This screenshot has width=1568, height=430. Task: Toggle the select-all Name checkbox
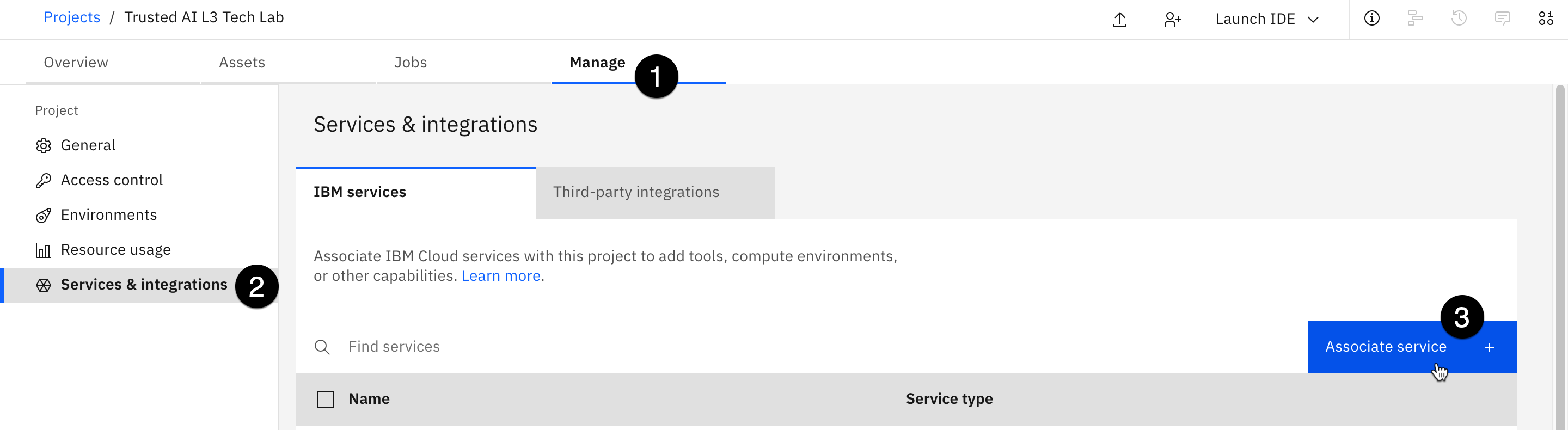(x=326, y=400)
